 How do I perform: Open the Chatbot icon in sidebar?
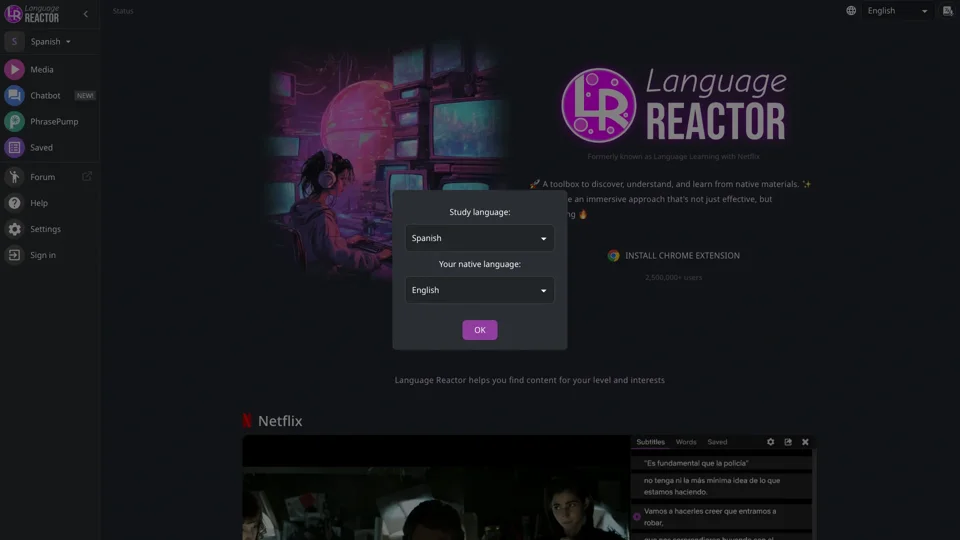(x=14, y=96)
